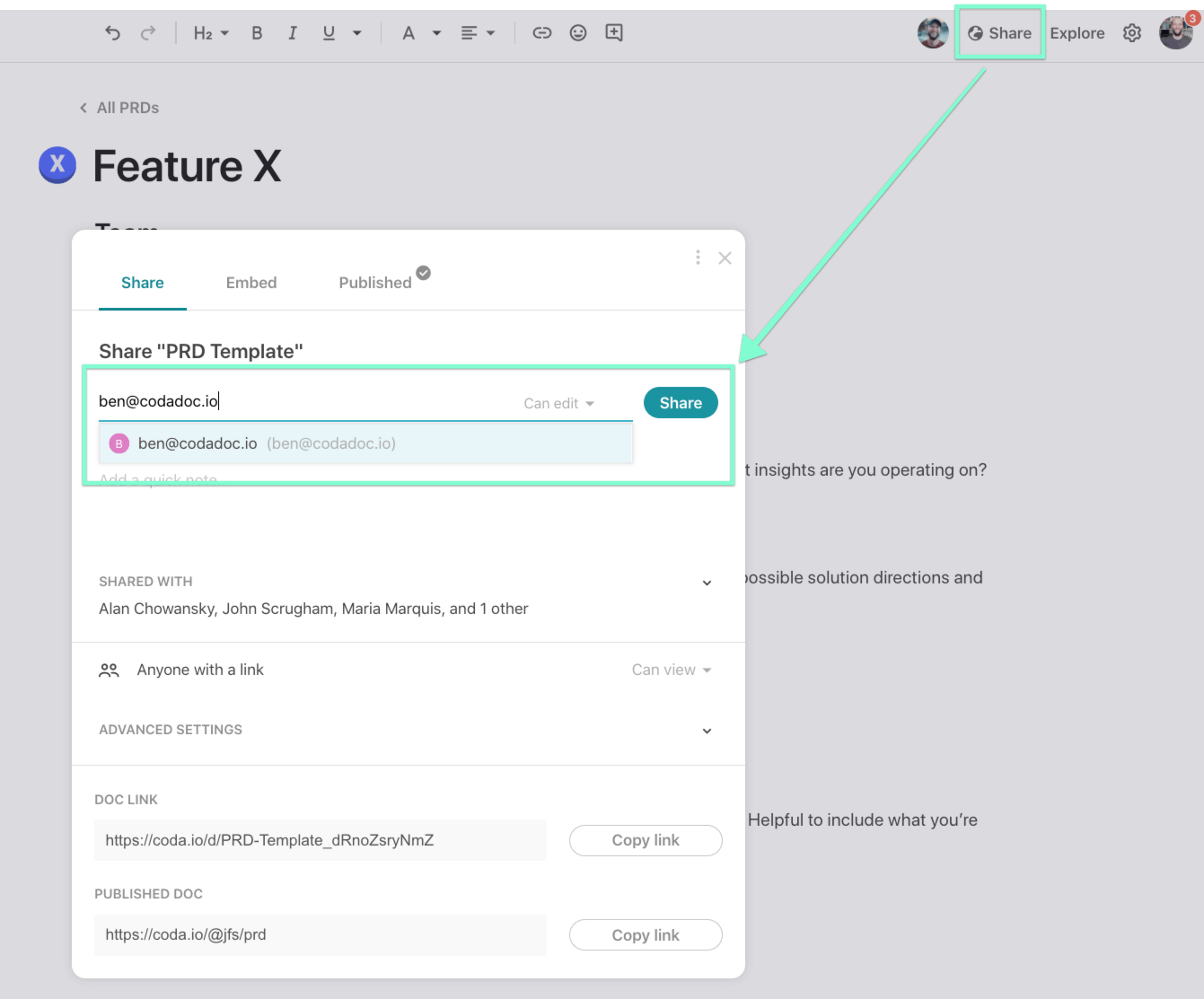Viewport: 1204px width, 999px height.
Task: Click the redo arrow in toolbar
Action: coord(148,33)
